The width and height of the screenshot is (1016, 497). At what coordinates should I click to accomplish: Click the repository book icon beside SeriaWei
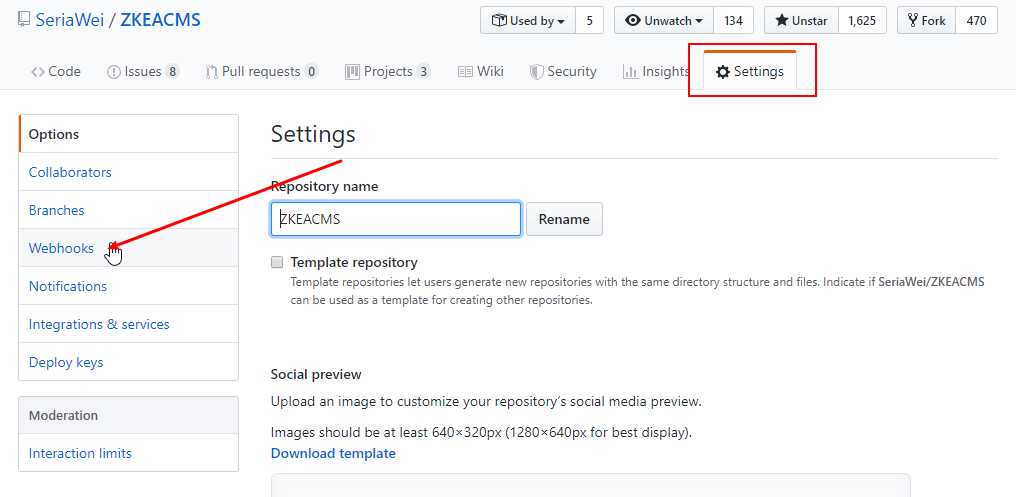(x=24, y=20)
